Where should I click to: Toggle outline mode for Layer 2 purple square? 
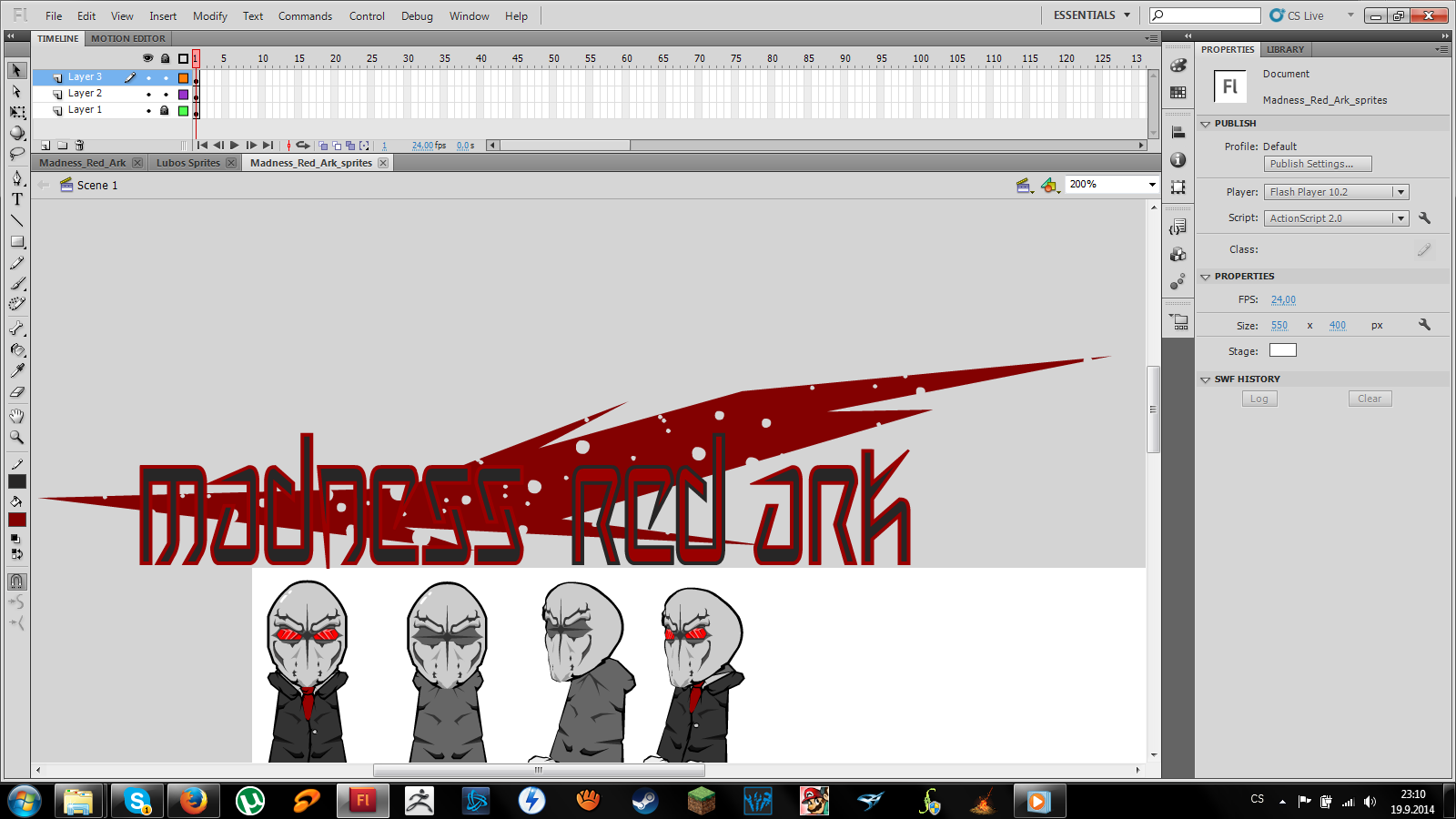(183, 94)
